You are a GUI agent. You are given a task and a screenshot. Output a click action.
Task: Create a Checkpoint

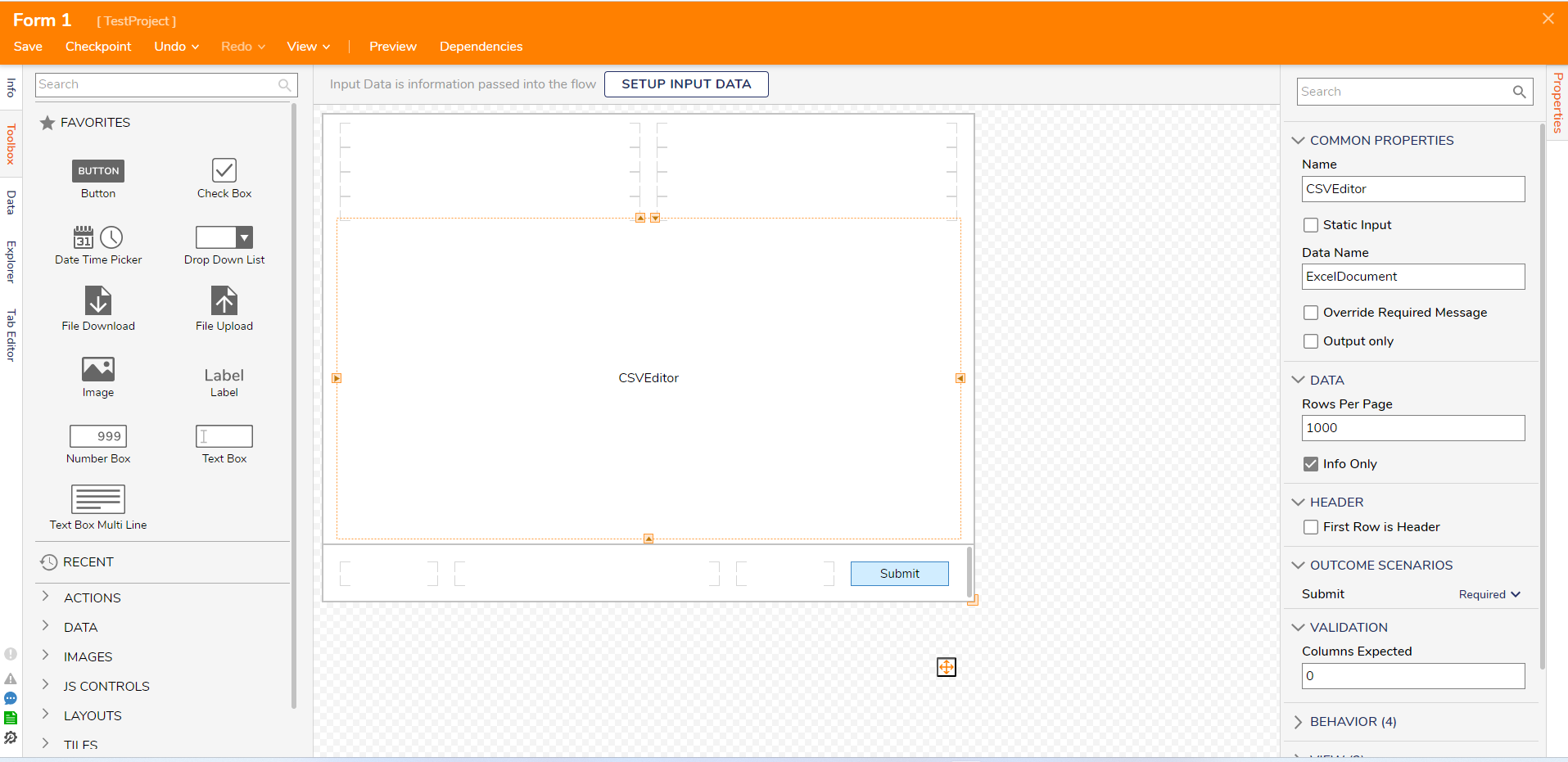[98, 47]
